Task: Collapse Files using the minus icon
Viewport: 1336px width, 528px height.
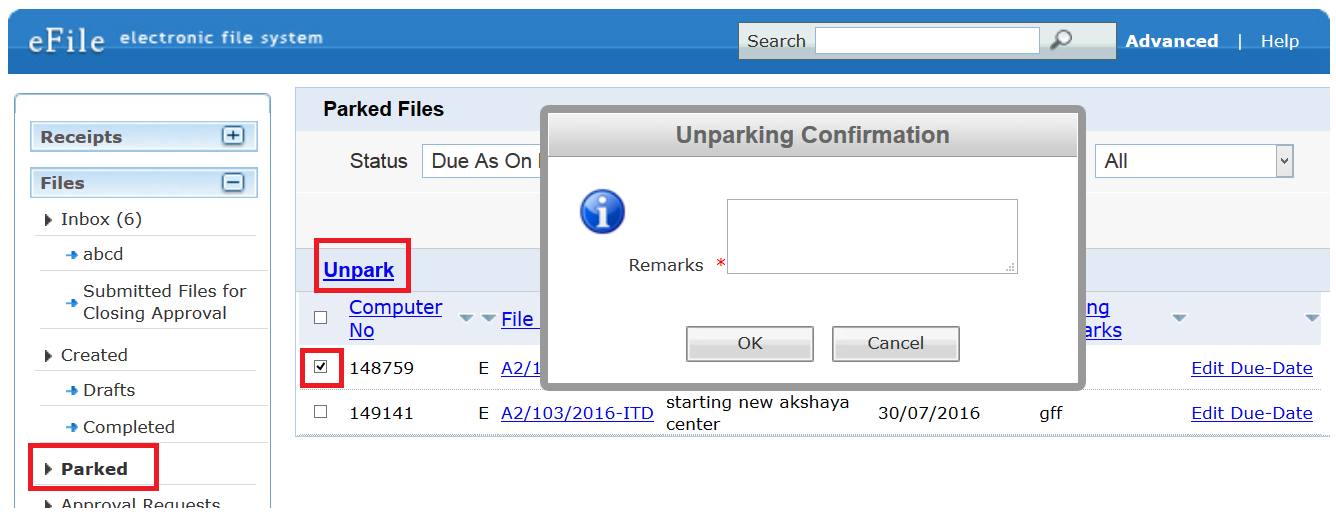Action: [x=233, y=182]
